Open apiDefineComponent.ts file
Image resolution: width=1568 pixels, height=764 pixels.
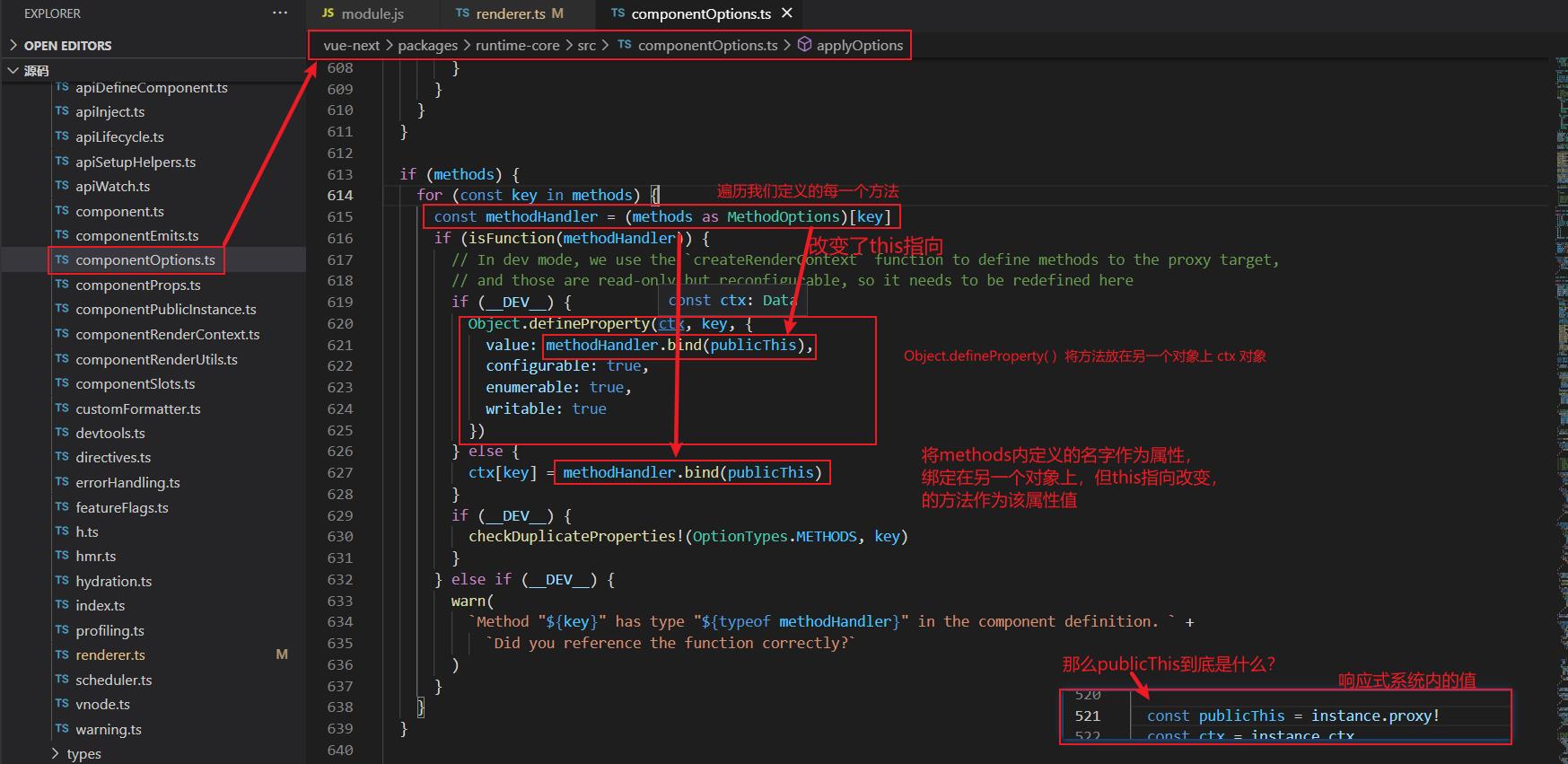(152, 87)
